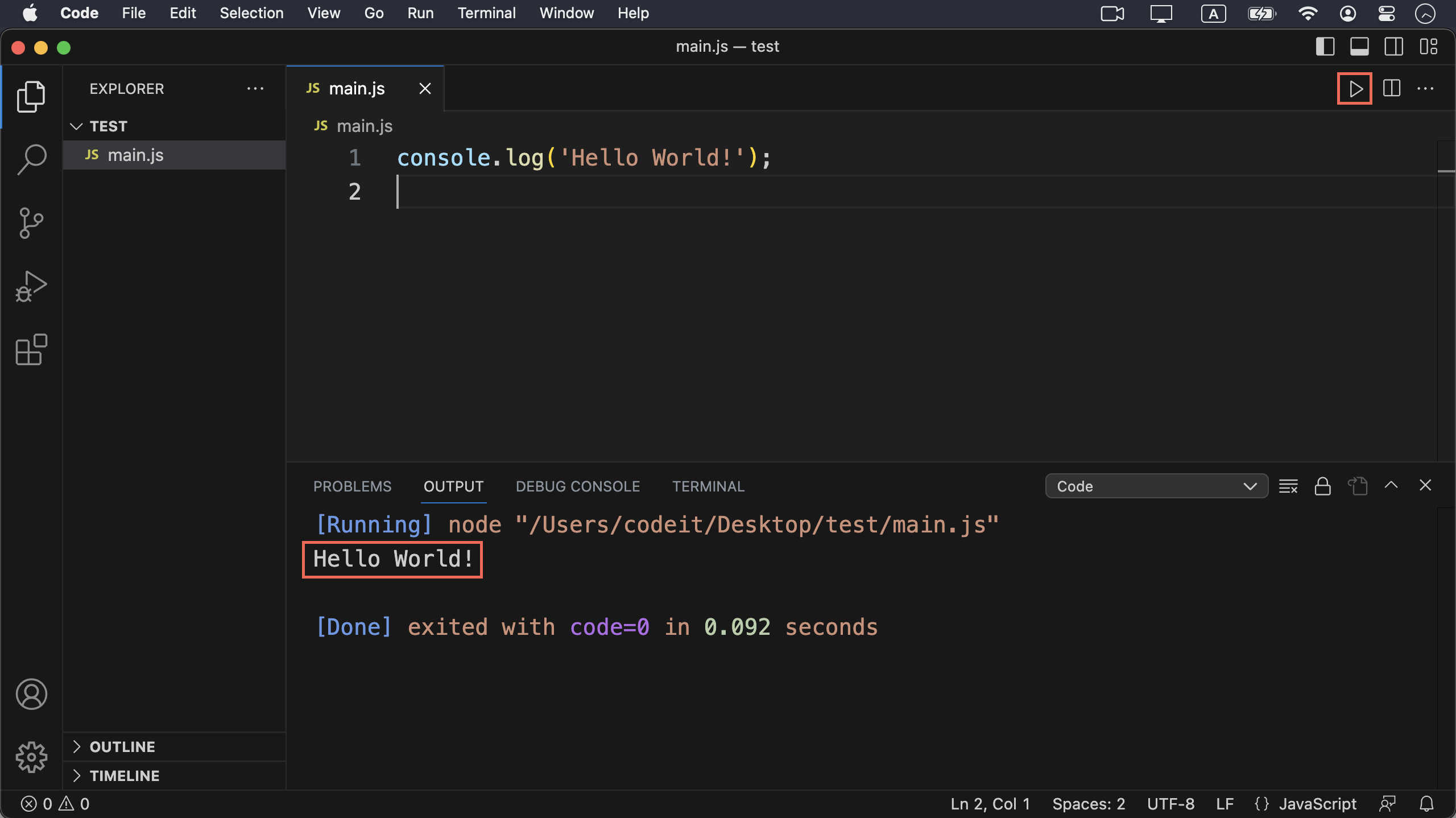This screenshot has width=1456, height=818.
Task: Open the Search view in the activity bar
Action: 31,159
